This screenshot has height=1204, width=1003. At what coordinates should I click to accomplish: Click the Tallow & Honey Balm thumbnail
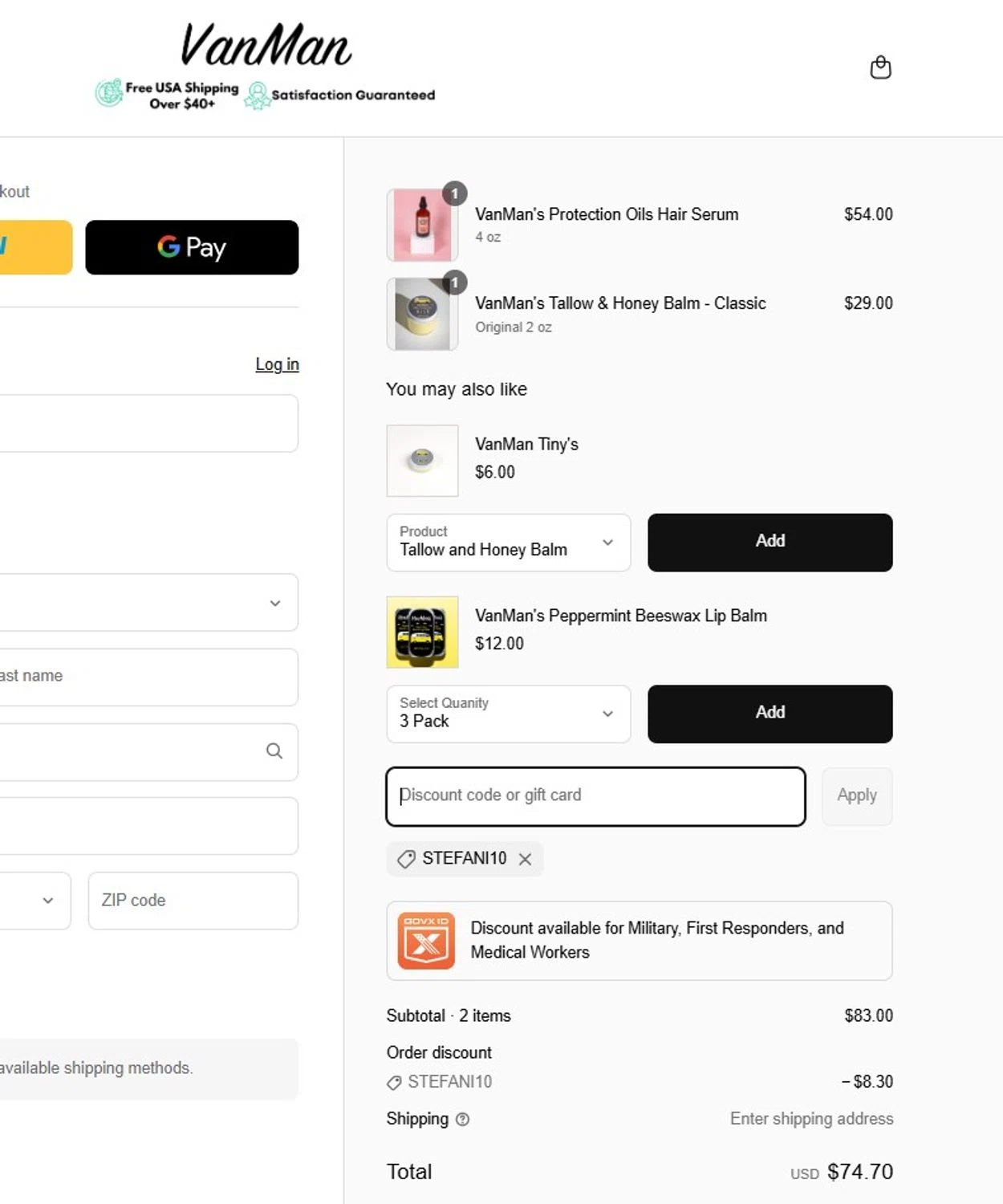click(x=422, y=314)
